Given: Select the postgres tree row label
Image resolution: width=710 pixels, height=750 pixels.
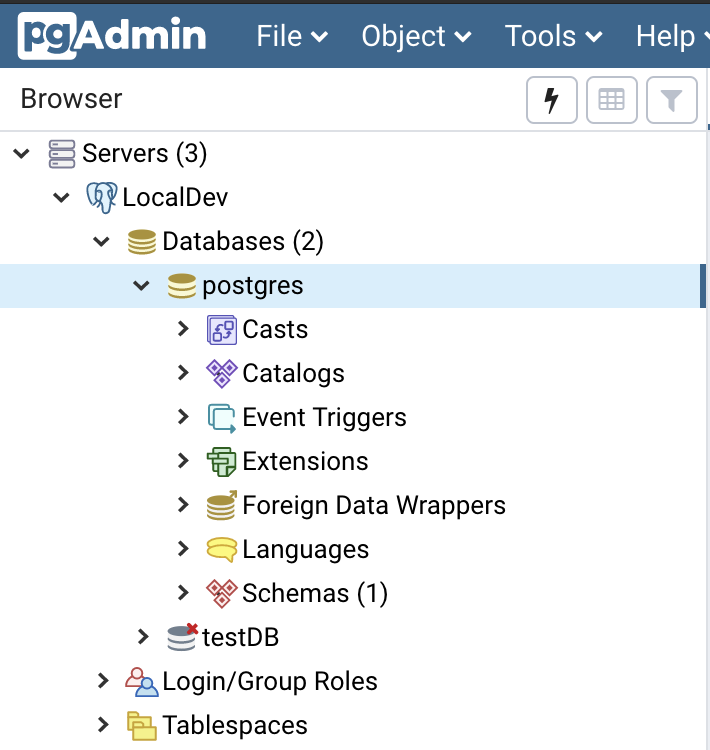Looking at the screenshot, I should (253, 286).
